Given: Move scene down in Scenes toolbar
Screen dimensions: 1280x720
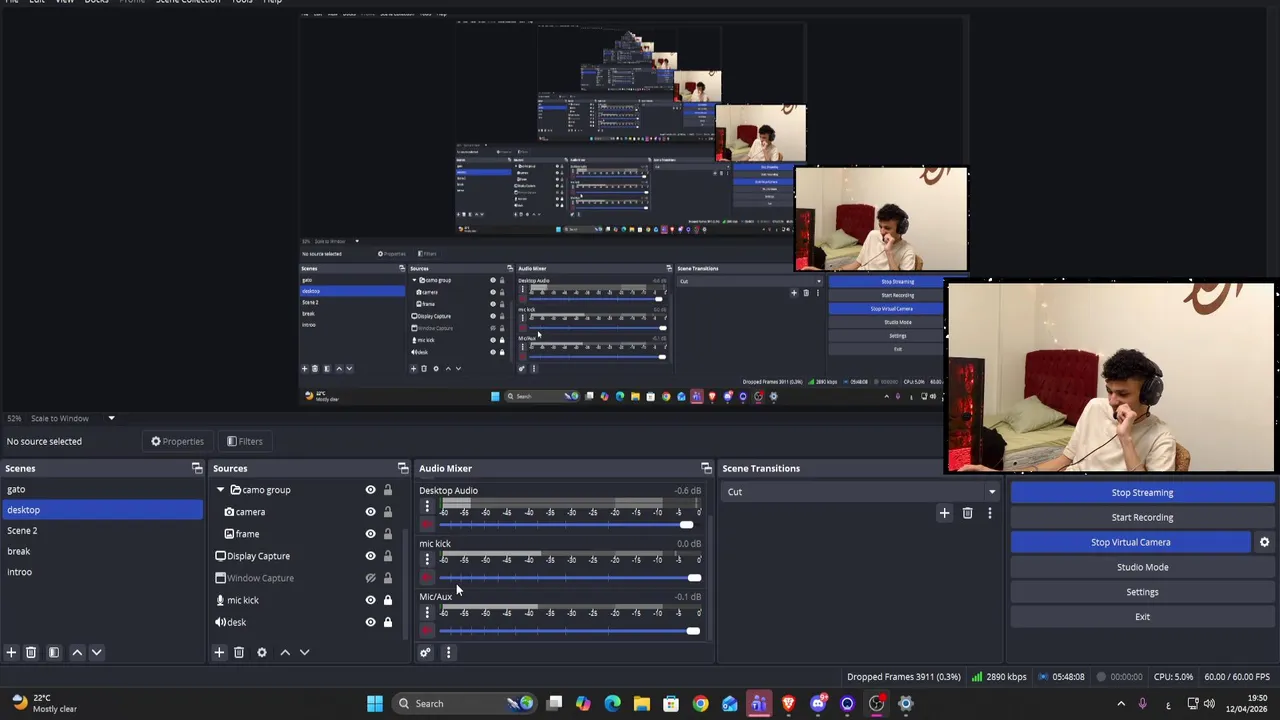Looking at the screenshot, I should tap(96, 652).
